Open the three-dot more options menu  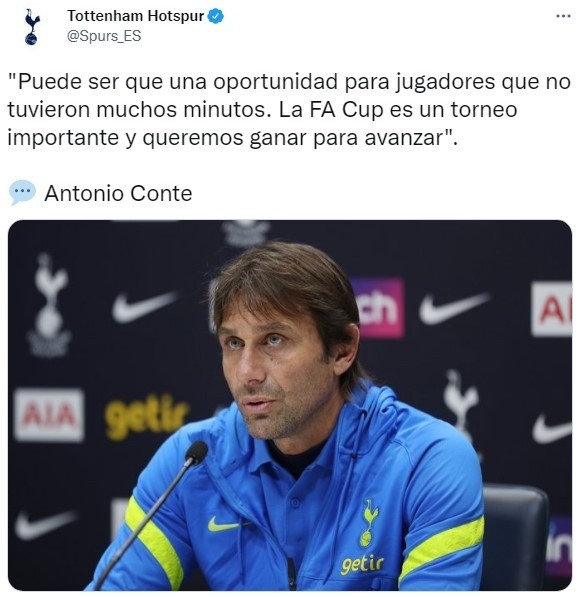tap(563, 16)
